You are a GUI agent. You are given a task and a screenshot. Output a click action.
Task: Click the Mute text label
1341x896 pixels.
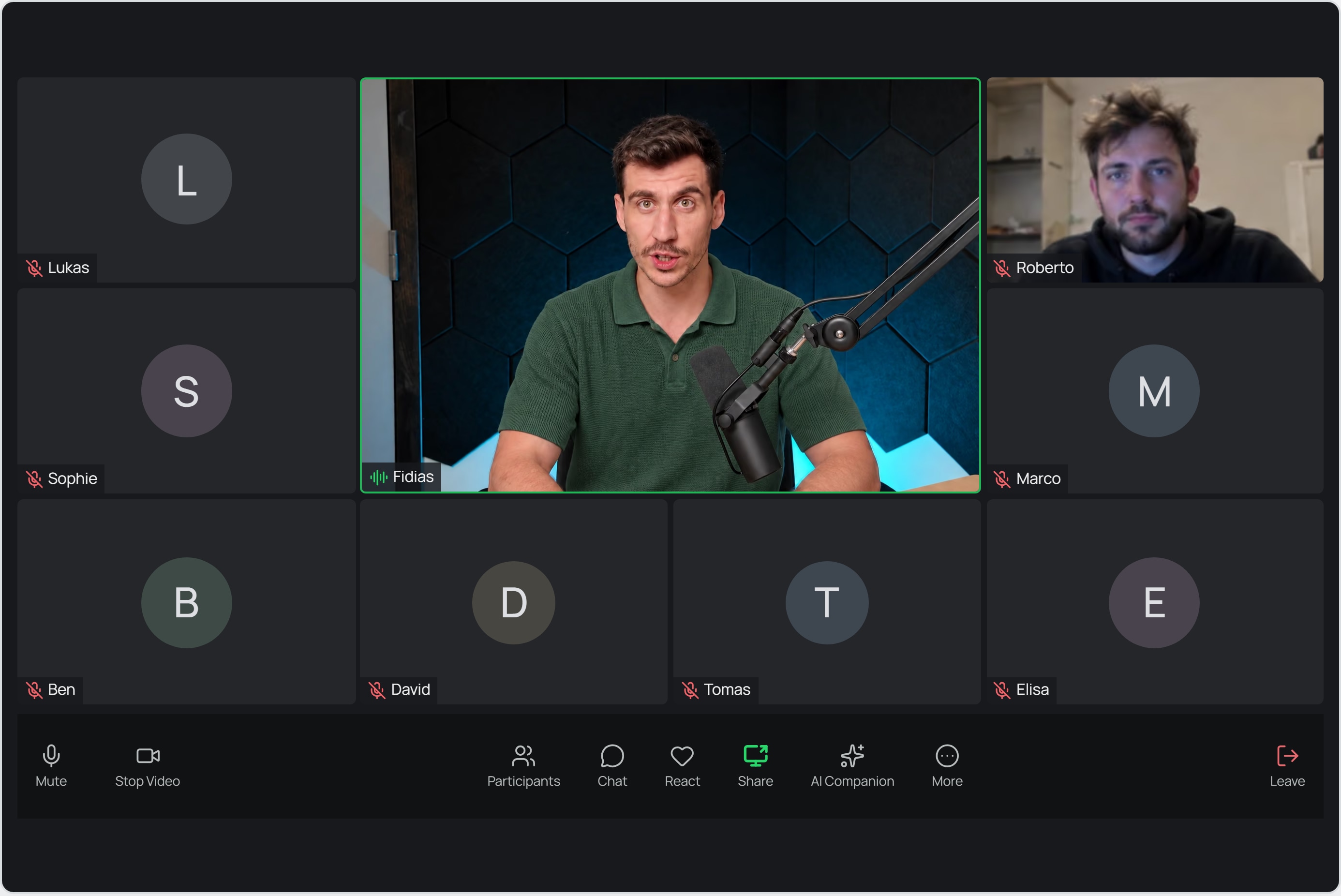51,780
